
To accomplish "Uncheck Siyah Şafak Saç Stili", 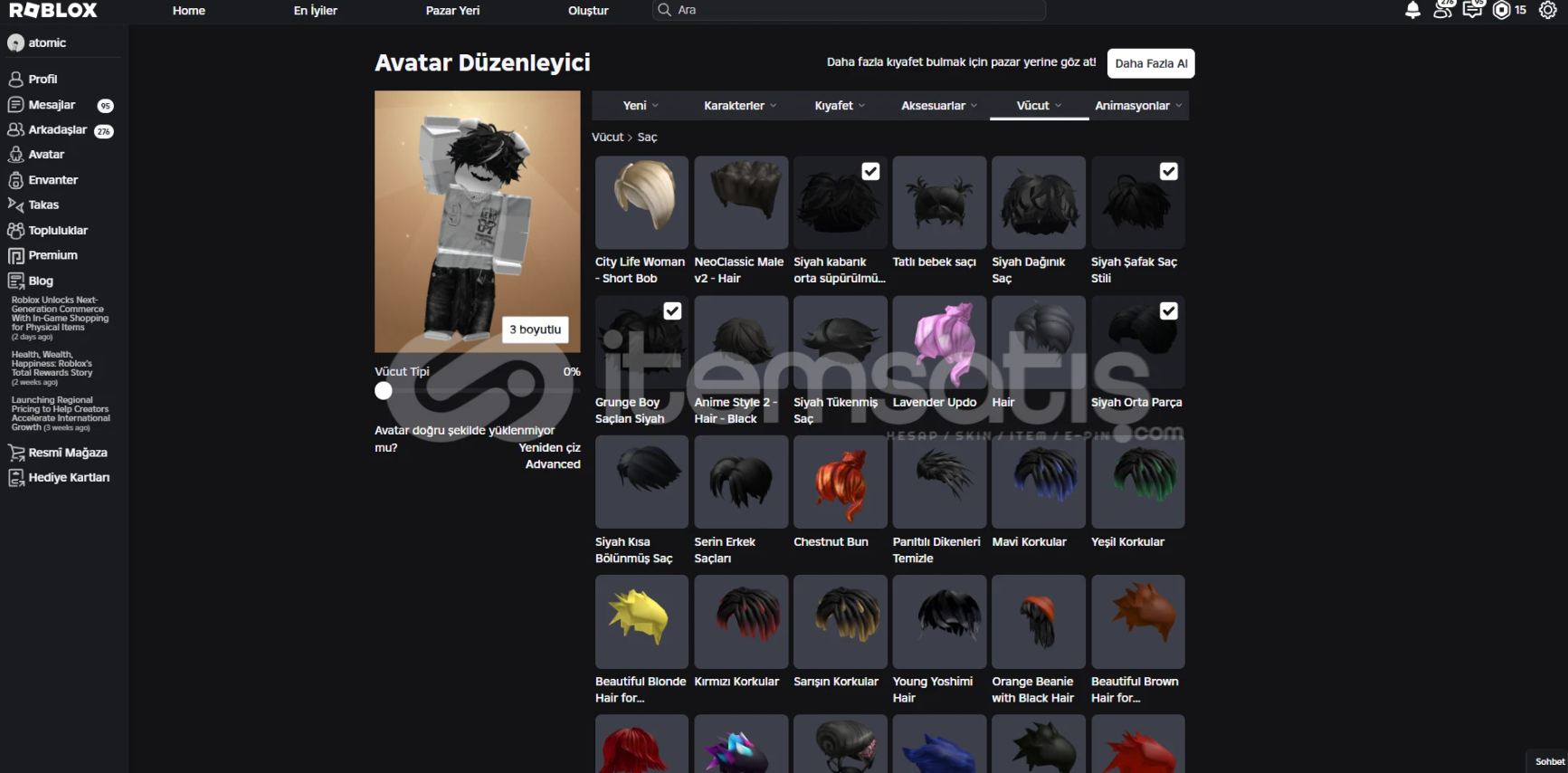I will point(1169,171).
